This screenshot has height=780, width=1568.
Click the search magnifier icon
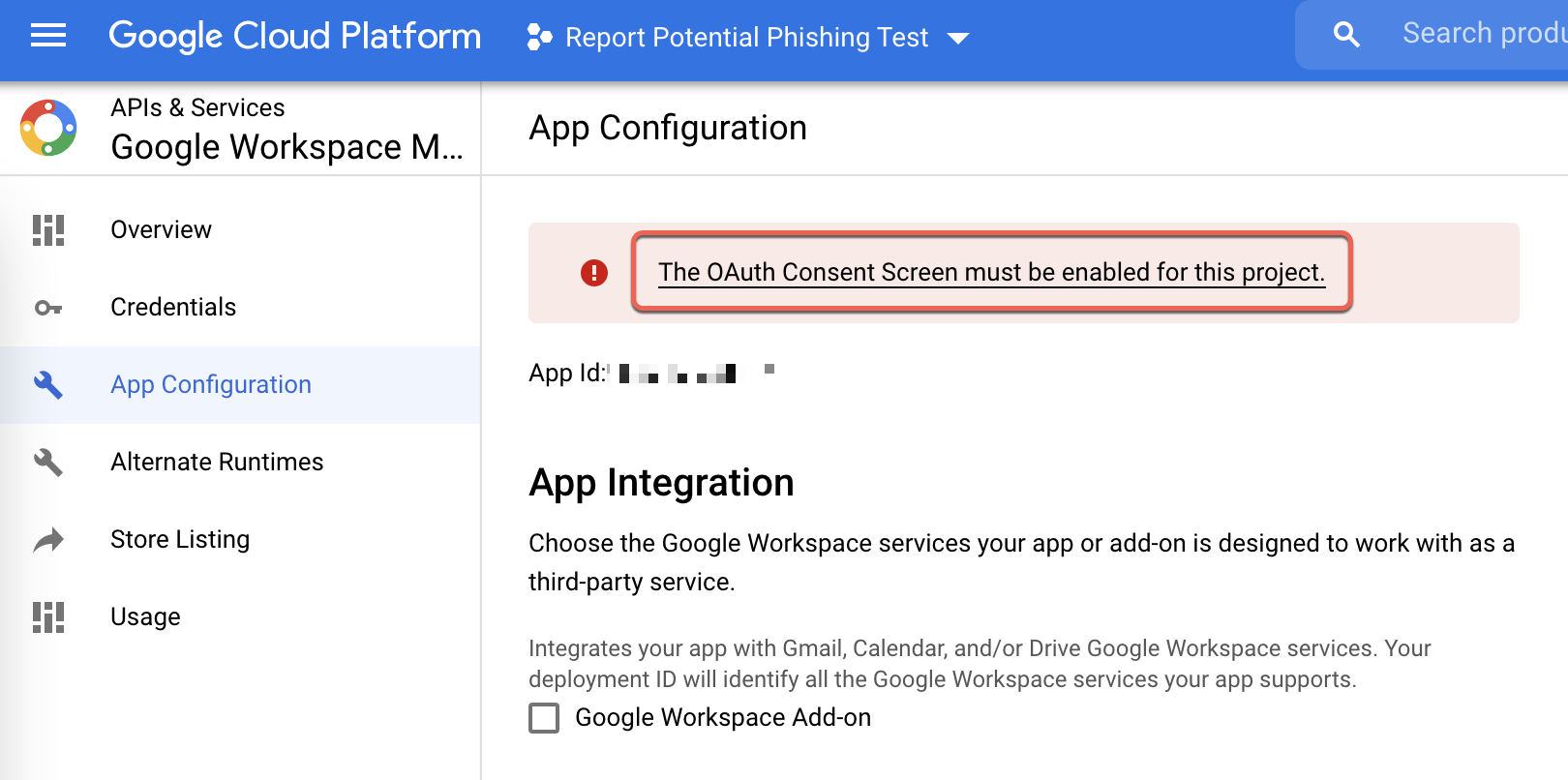point(1346,35)
